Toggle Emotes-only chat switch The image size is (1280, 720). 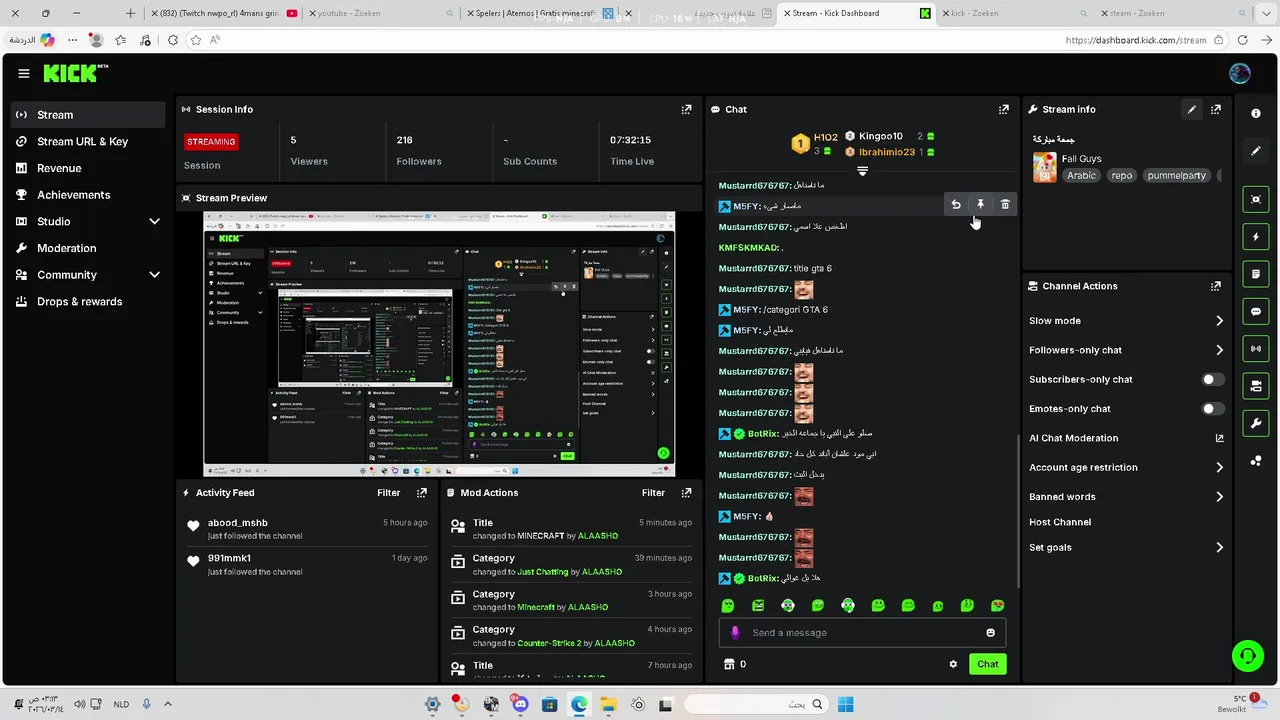[x=1212, y=409]
